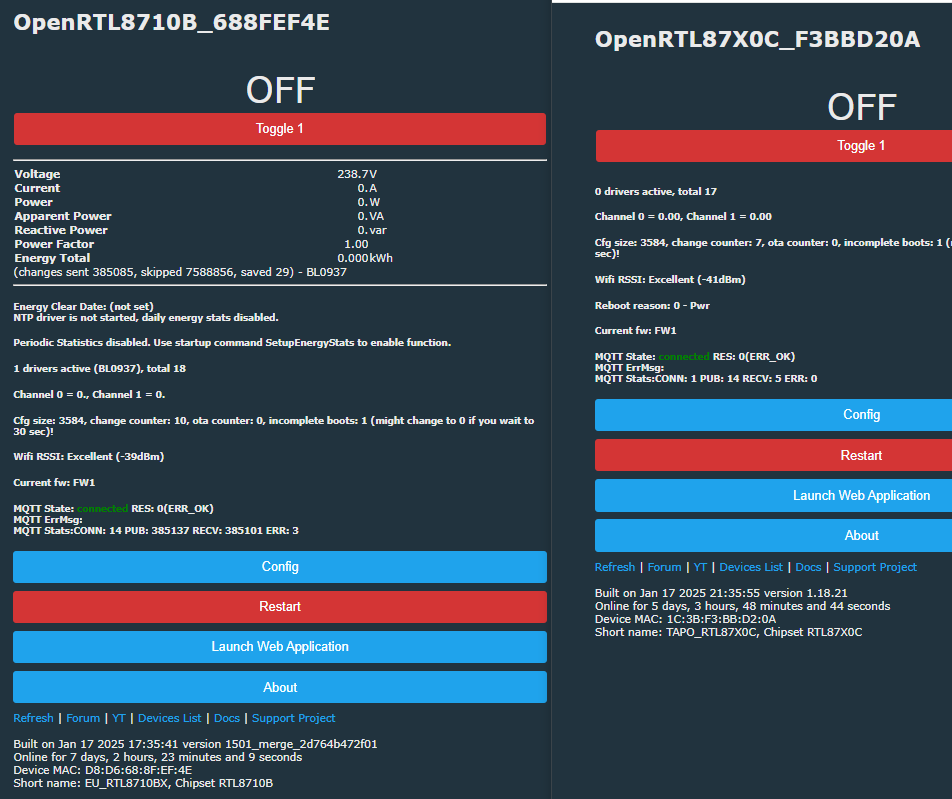Restart the OpenRTL87X0C device
Screen dimensions: 952x799
coord(774,455)
